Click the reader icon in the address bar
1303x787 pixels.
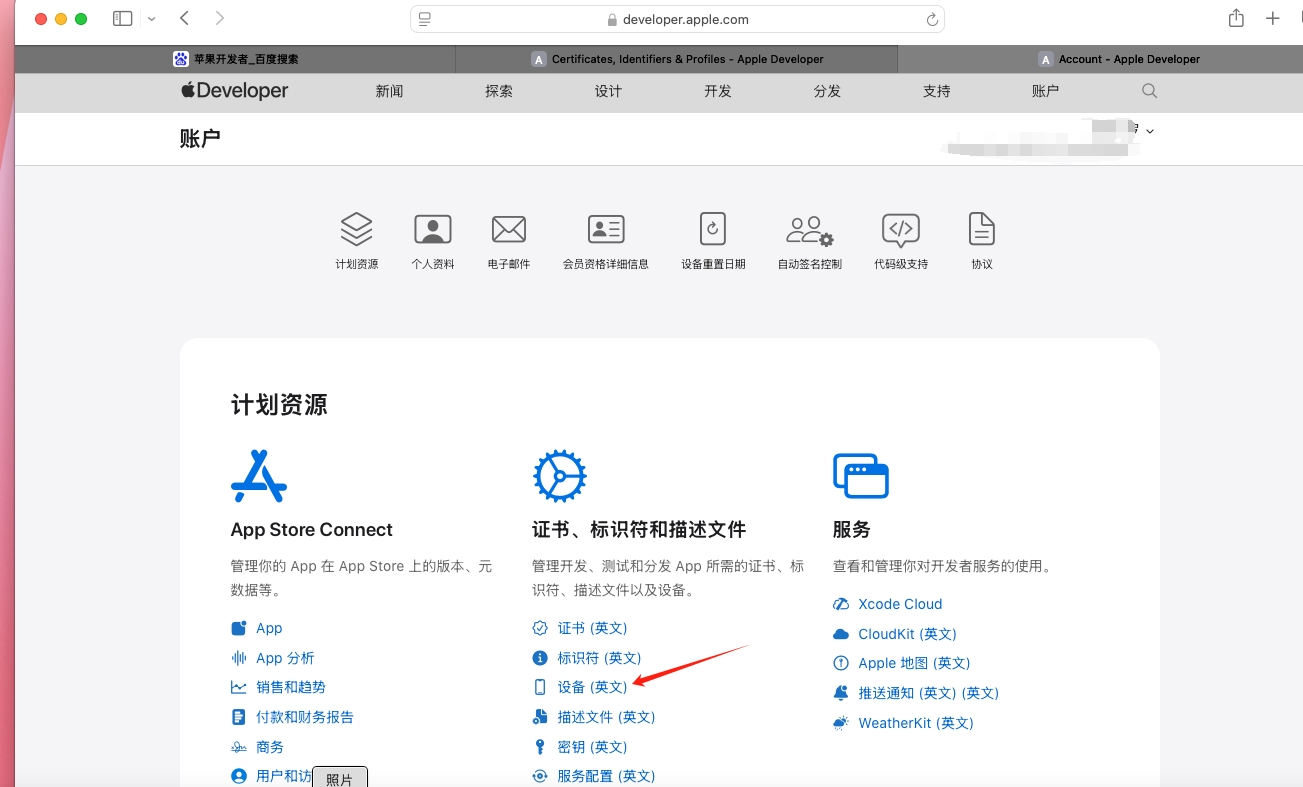coord(425,19)
